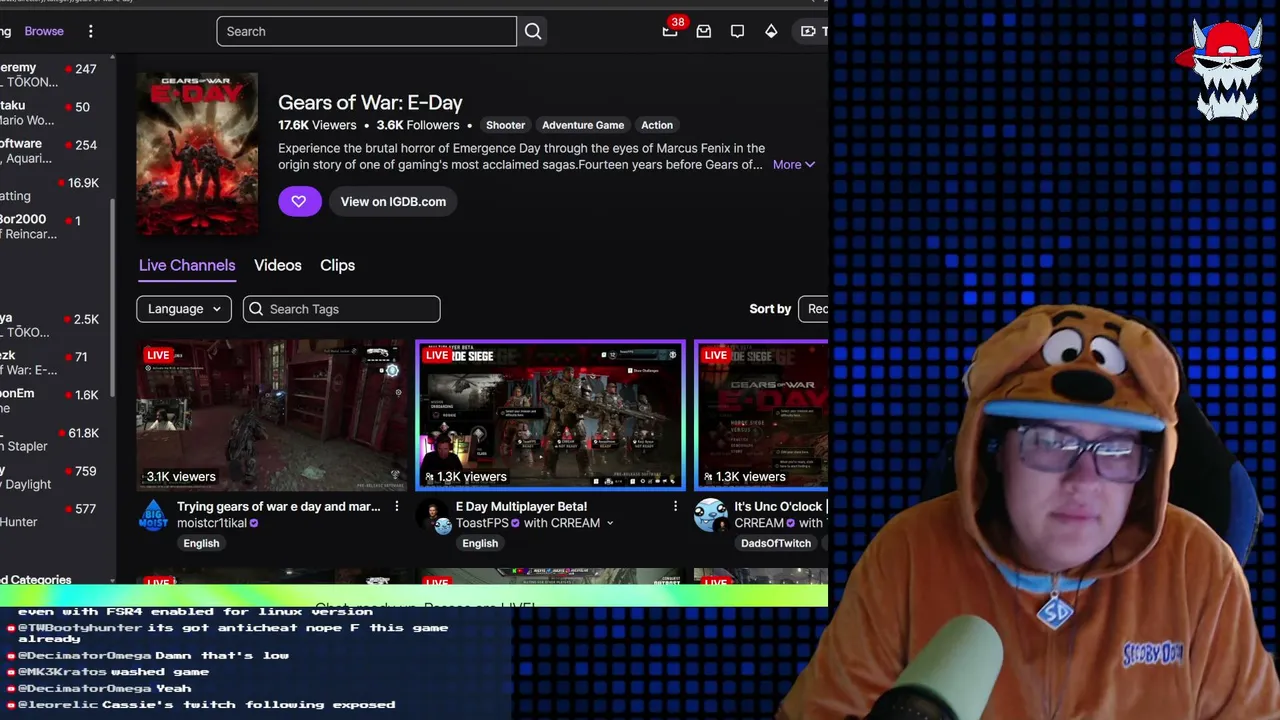Select sidebar channel with 16.9K viewers
Screen dimensions: 1280x720
tap(50, 188)
